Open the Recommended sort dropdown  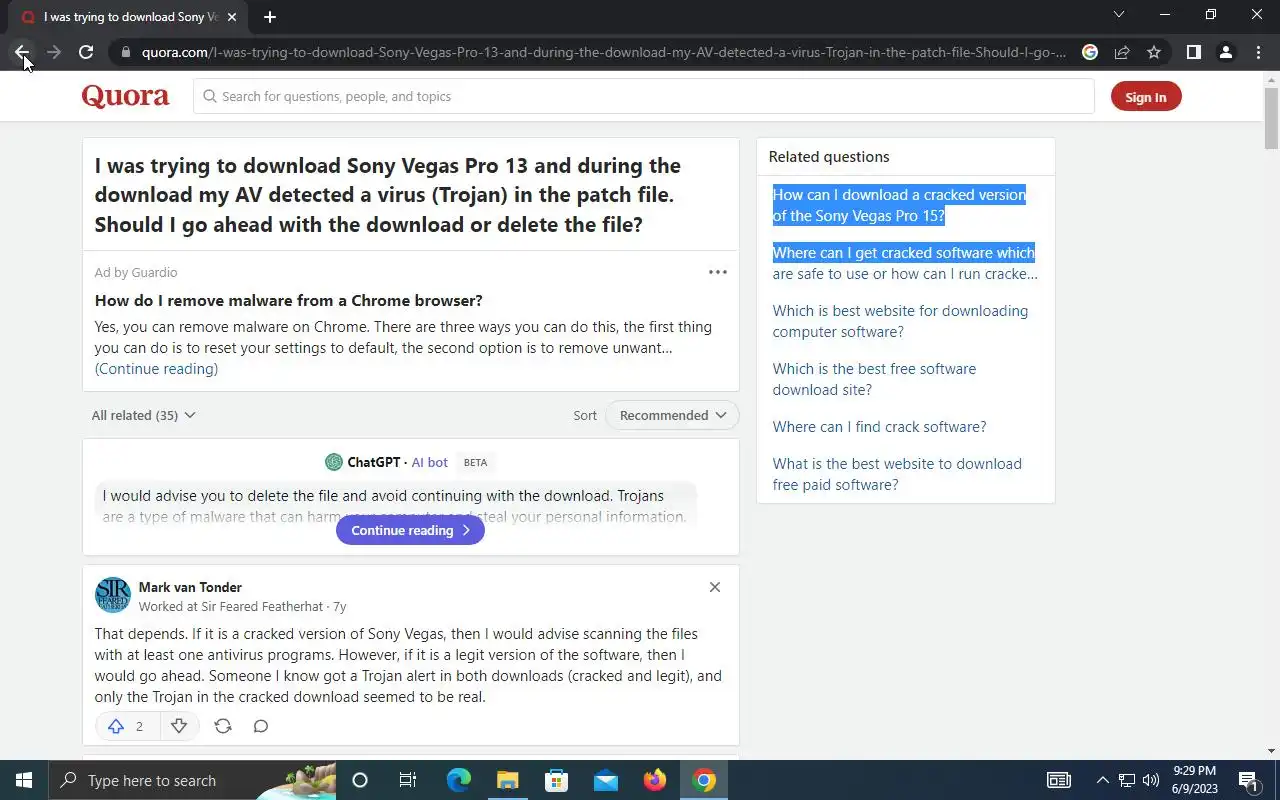click(672, 415)
